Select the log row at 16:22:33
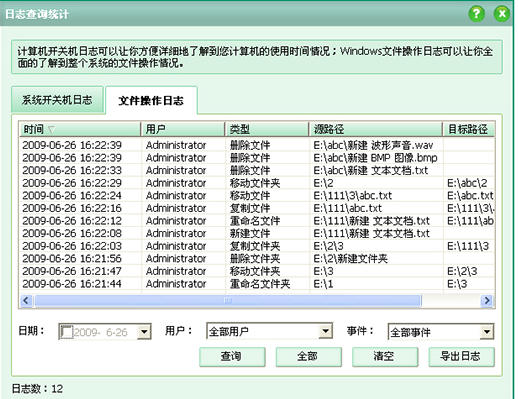Viewport: 518px width, 399px height. [257, 170]
